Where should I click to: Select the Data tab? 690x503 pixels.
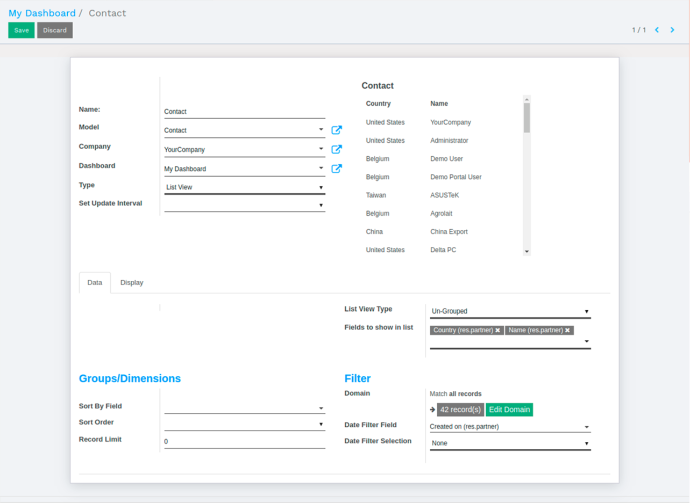(94, 282)
